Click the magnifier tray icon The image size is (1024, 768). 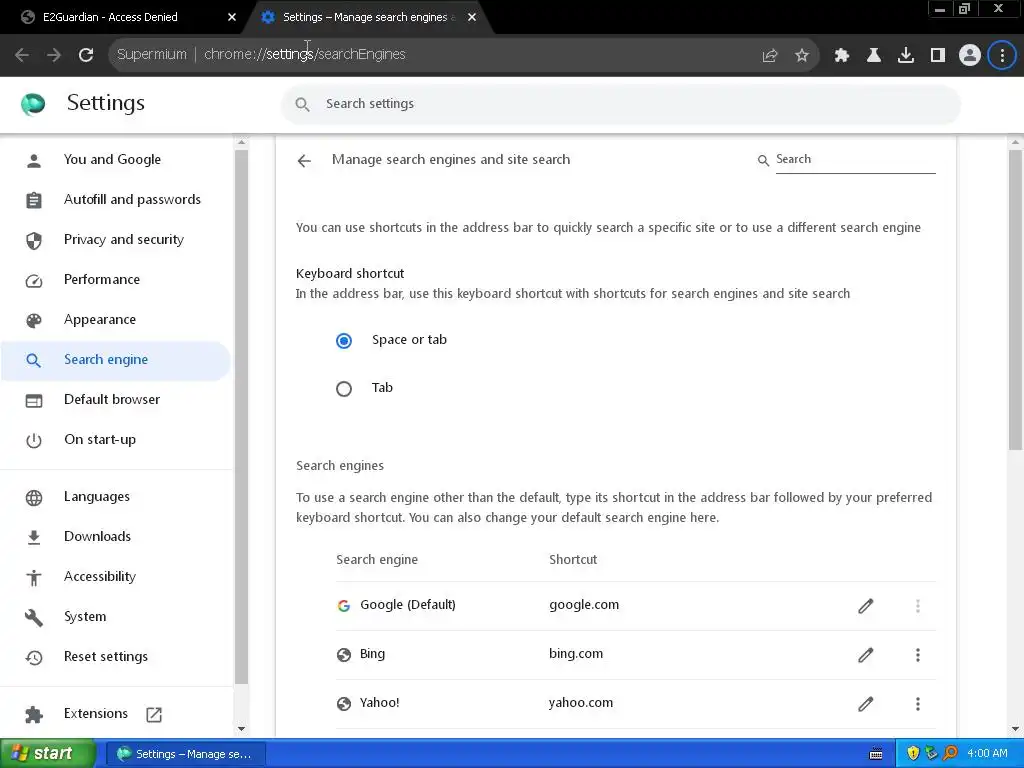point(951,754)
